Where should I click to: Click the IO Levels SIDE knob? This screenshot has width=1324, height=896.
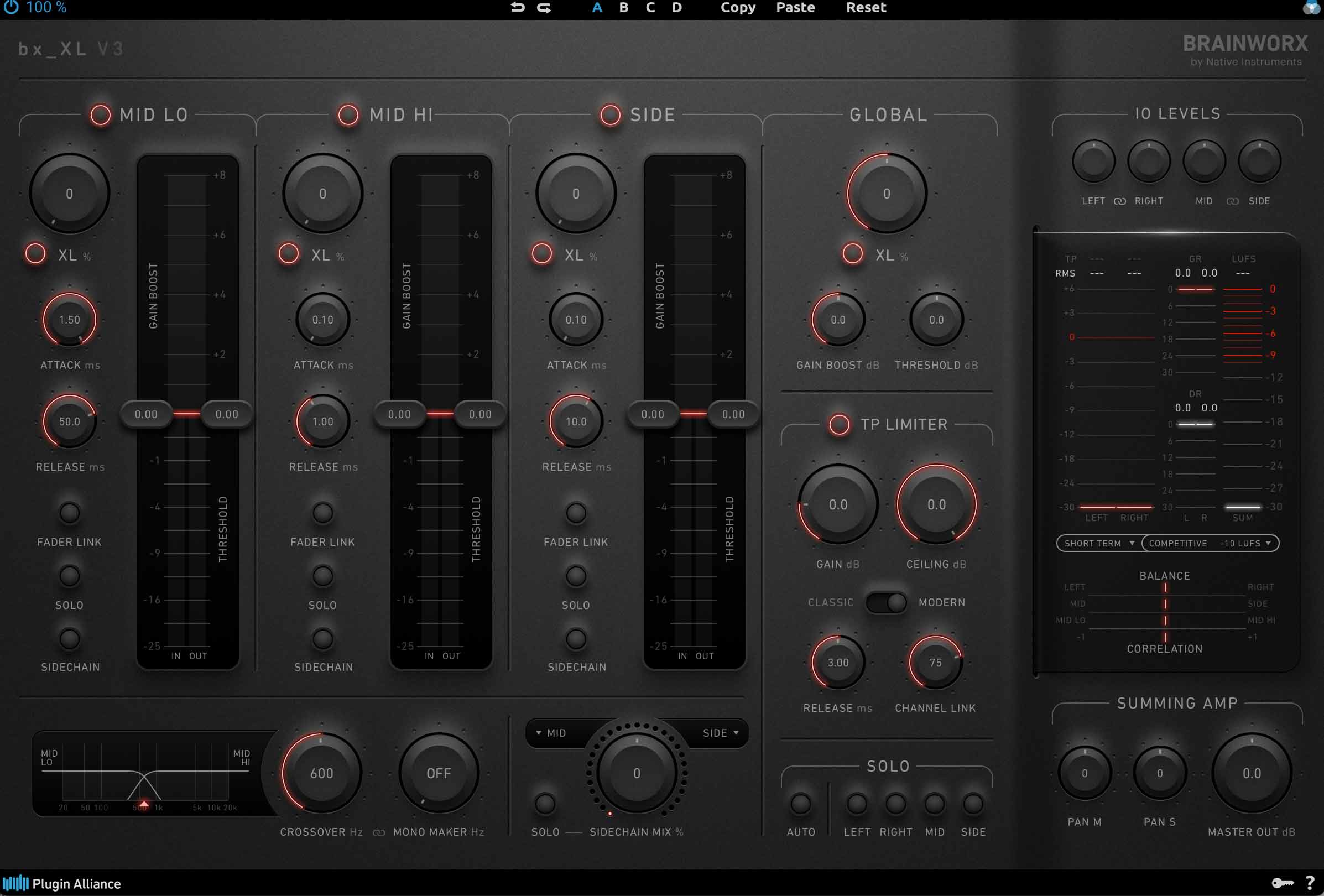[1259, 161]
